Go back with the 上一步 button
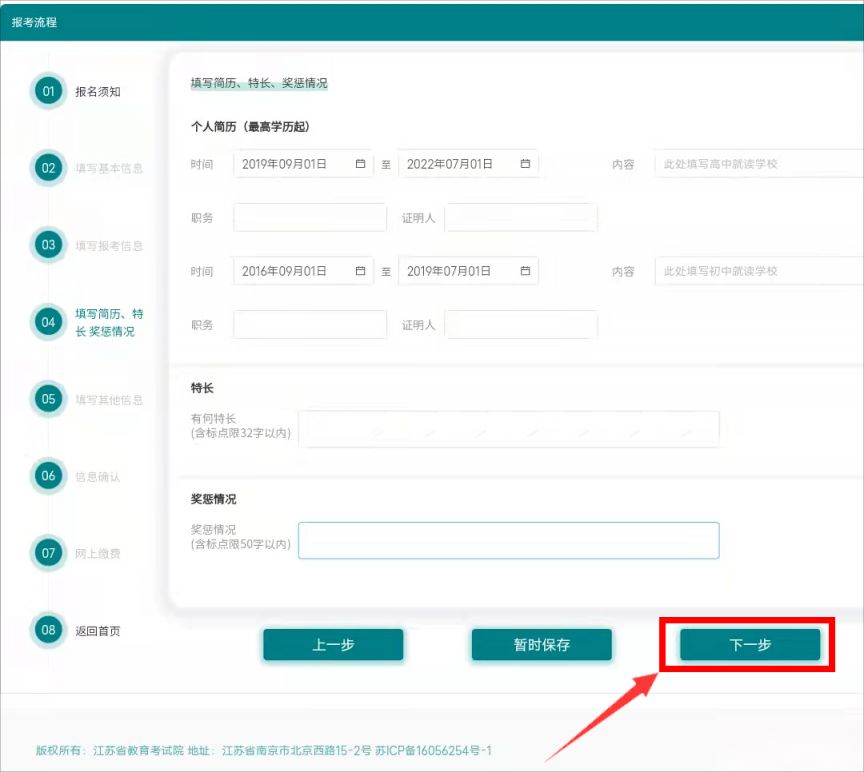Viewport: 864px width, 772px height. coord(333,645)
